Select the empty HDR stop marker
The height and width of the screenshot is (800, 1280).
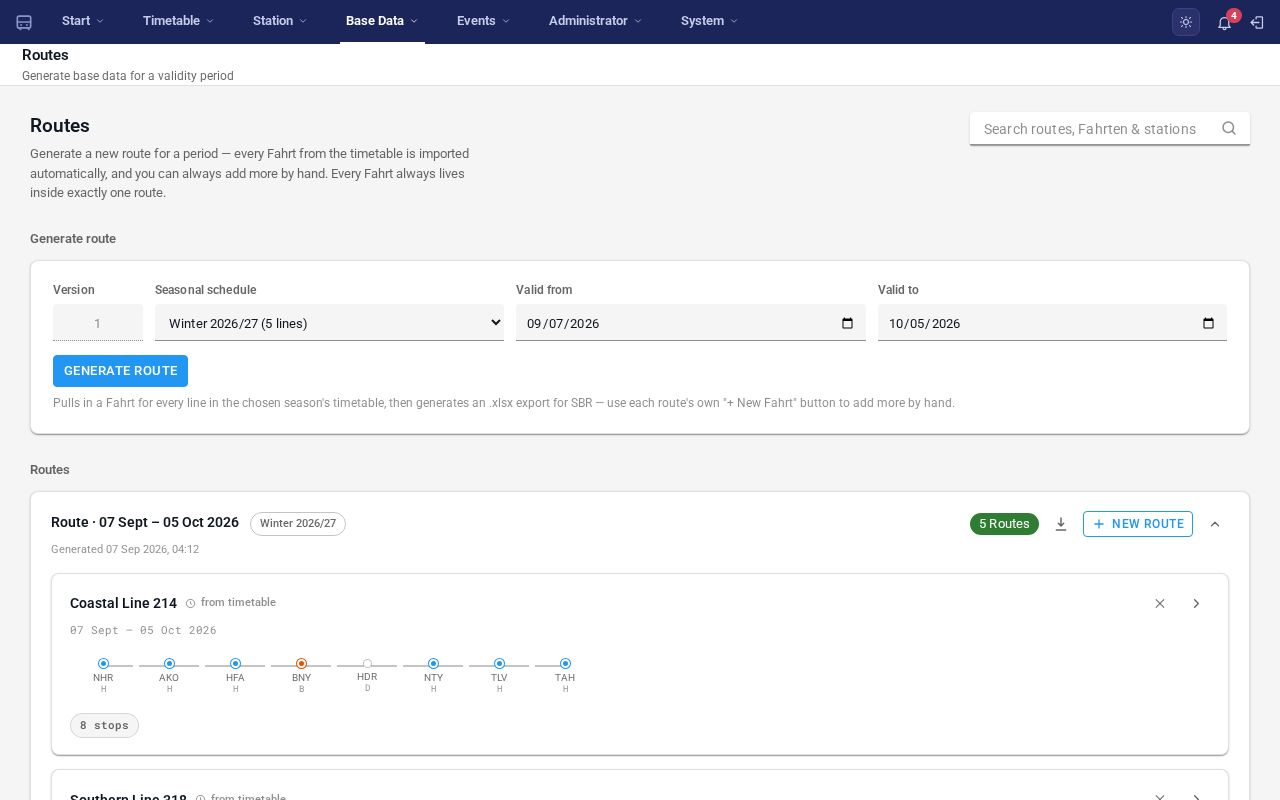pos(367,664)
